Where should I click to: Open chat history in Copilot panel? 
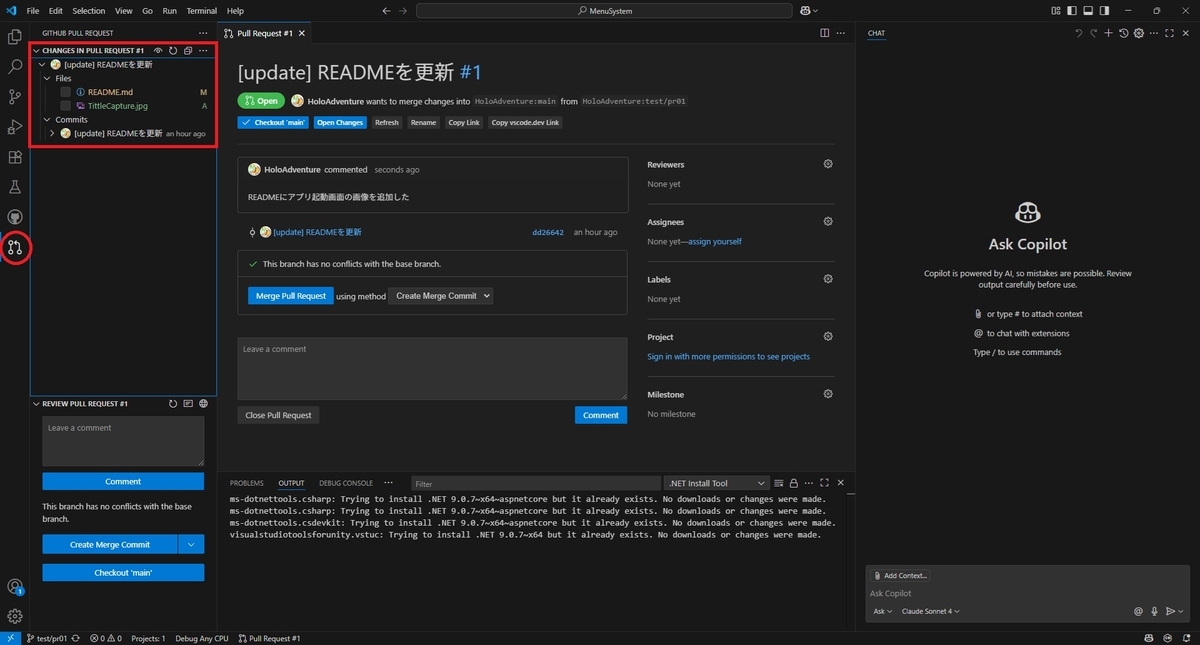[1123, 32]
